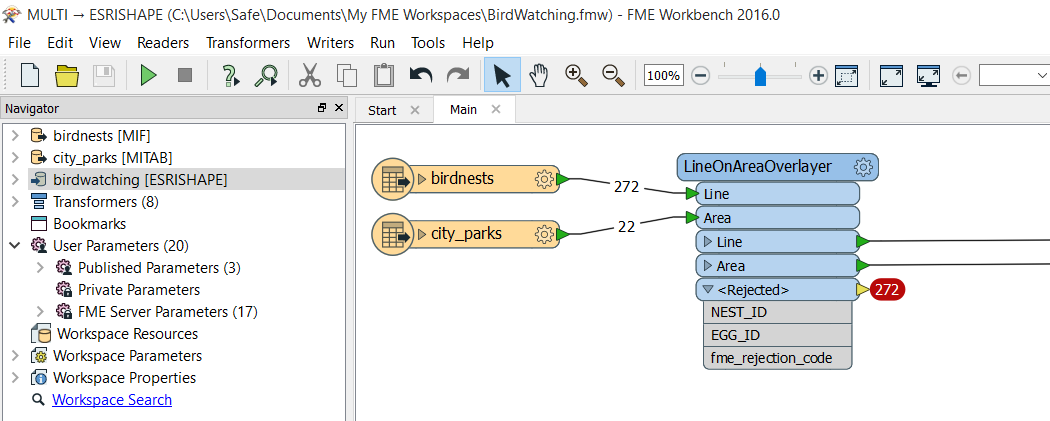The image size is (1050, 421).
Task: Open the View menu
Action: [x=105, y=43]
